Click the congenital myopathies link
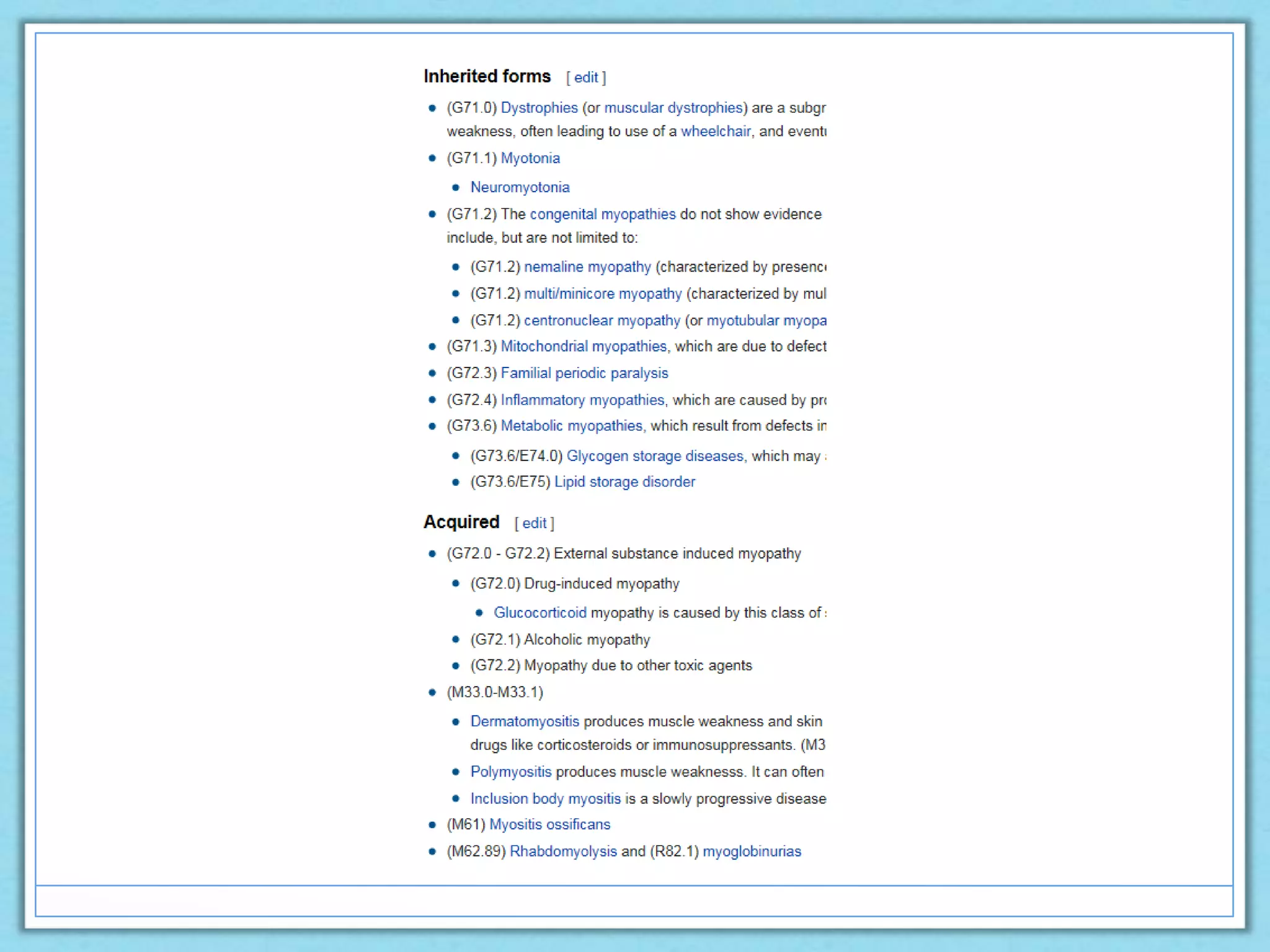The height and width of the screenshot is (952, 1270). 603,214
